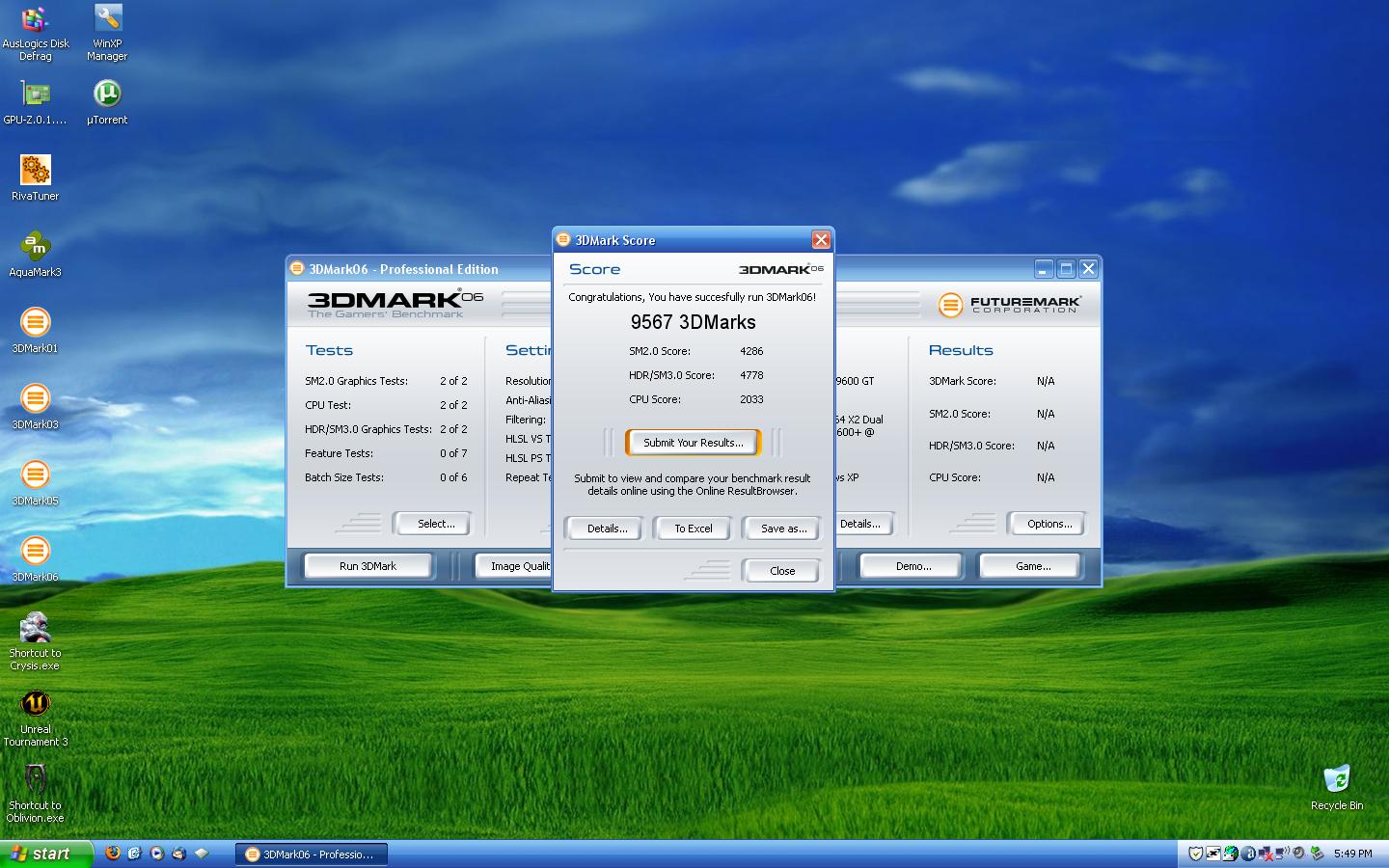The height and width of the screenshot is (868, 1389).
Task: Click Save as button
Action: point(783,529)
